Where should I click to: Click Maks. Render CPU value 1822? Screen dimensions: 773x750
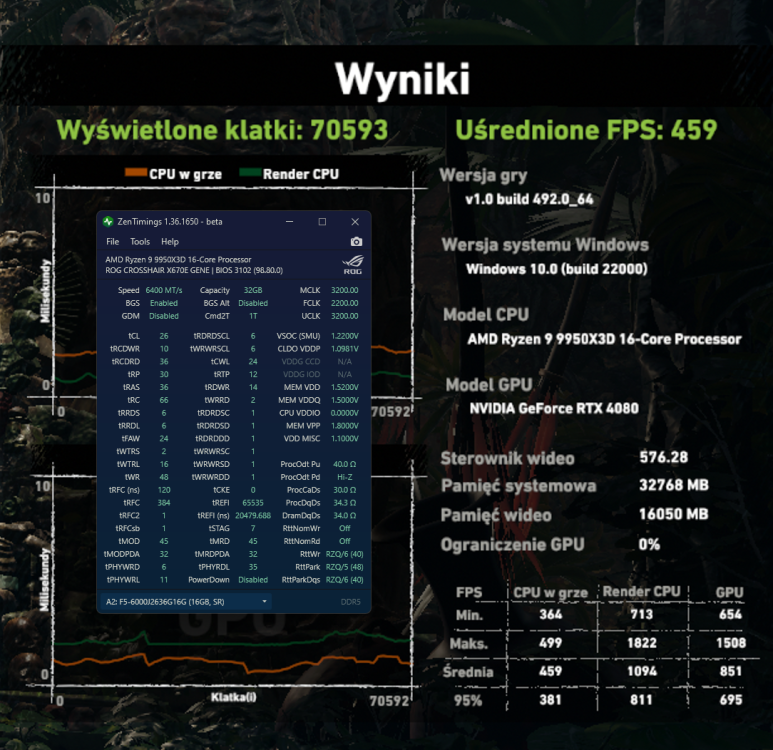[641, 643]
